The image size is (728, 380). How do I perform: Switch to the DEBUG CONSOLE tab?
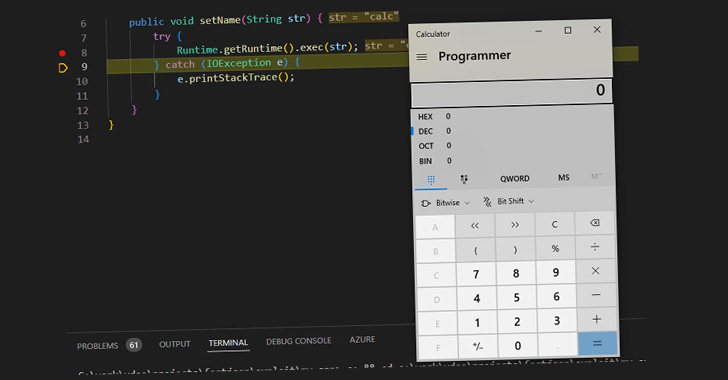[x=299, y=341]
